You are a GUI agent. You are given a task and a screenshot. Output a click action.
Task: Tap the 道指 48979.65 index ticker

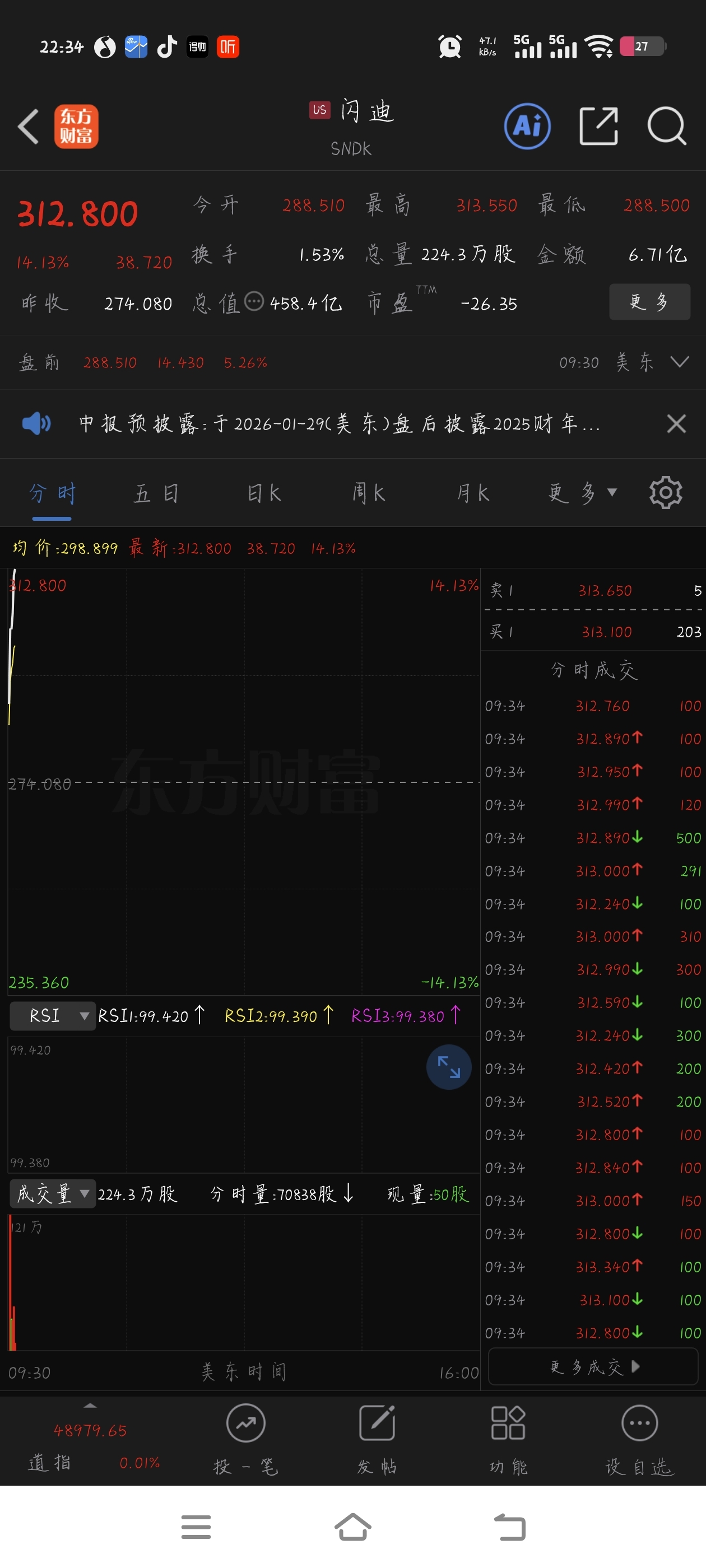(x=90, y=1446)
